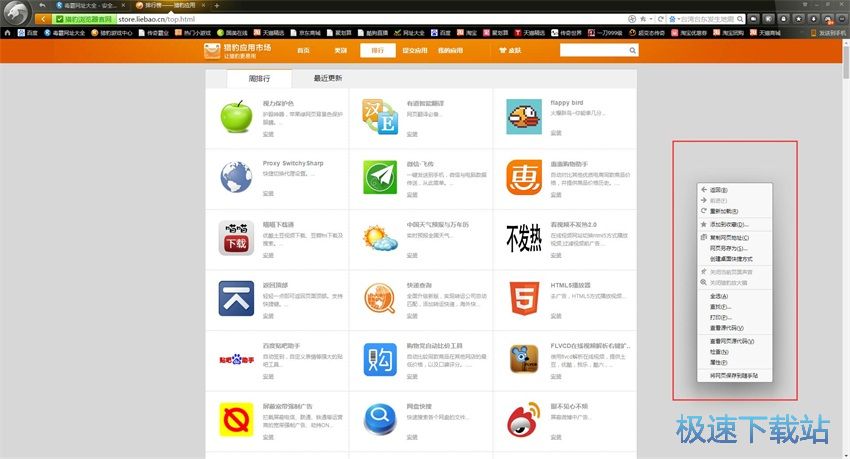Open the Proxy SwitchySharp globe icon
Viewport: 850px width, 459px height.
[x=236, y=177]
